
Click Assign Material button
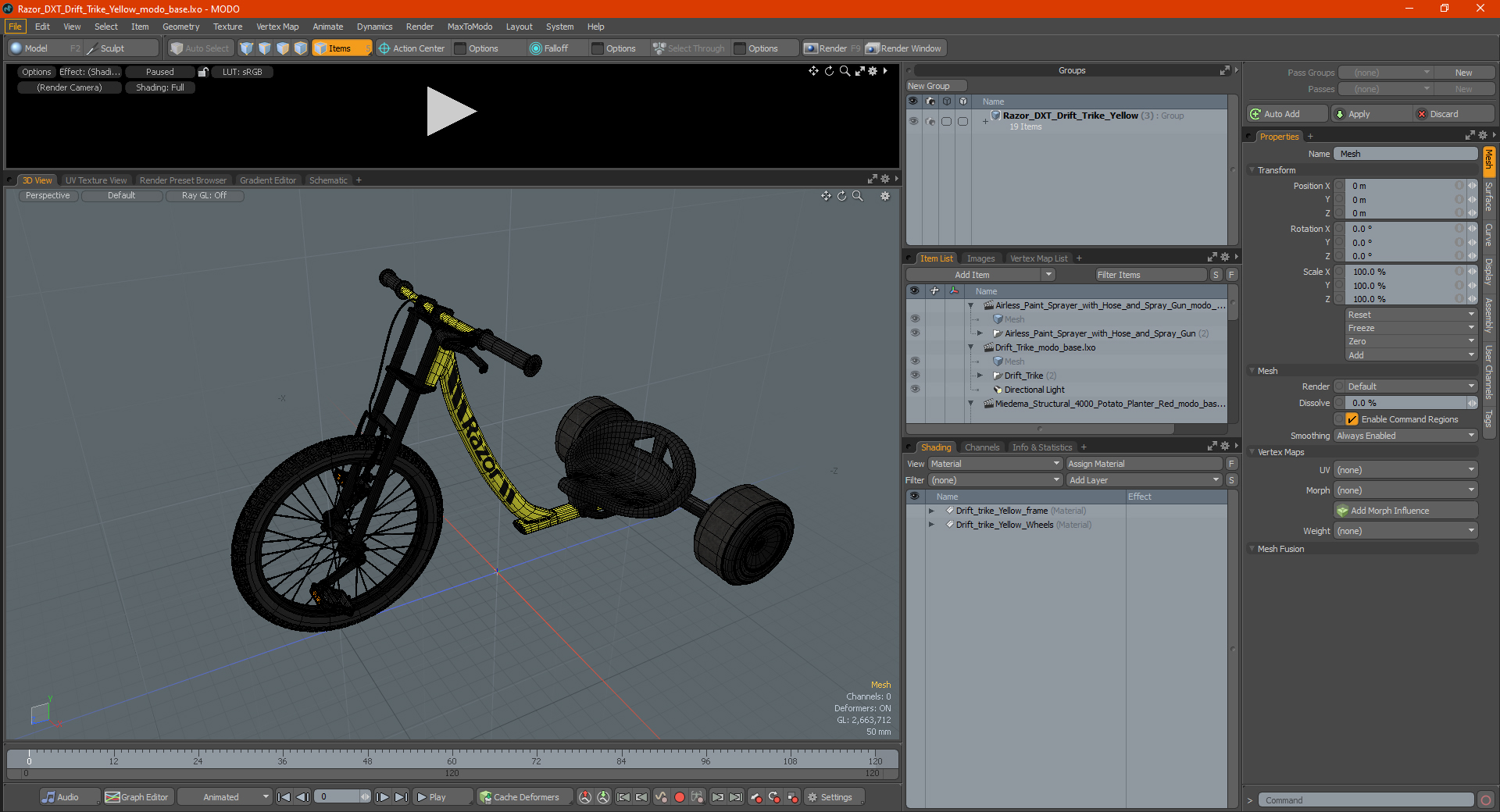[x=1144, y=464]
